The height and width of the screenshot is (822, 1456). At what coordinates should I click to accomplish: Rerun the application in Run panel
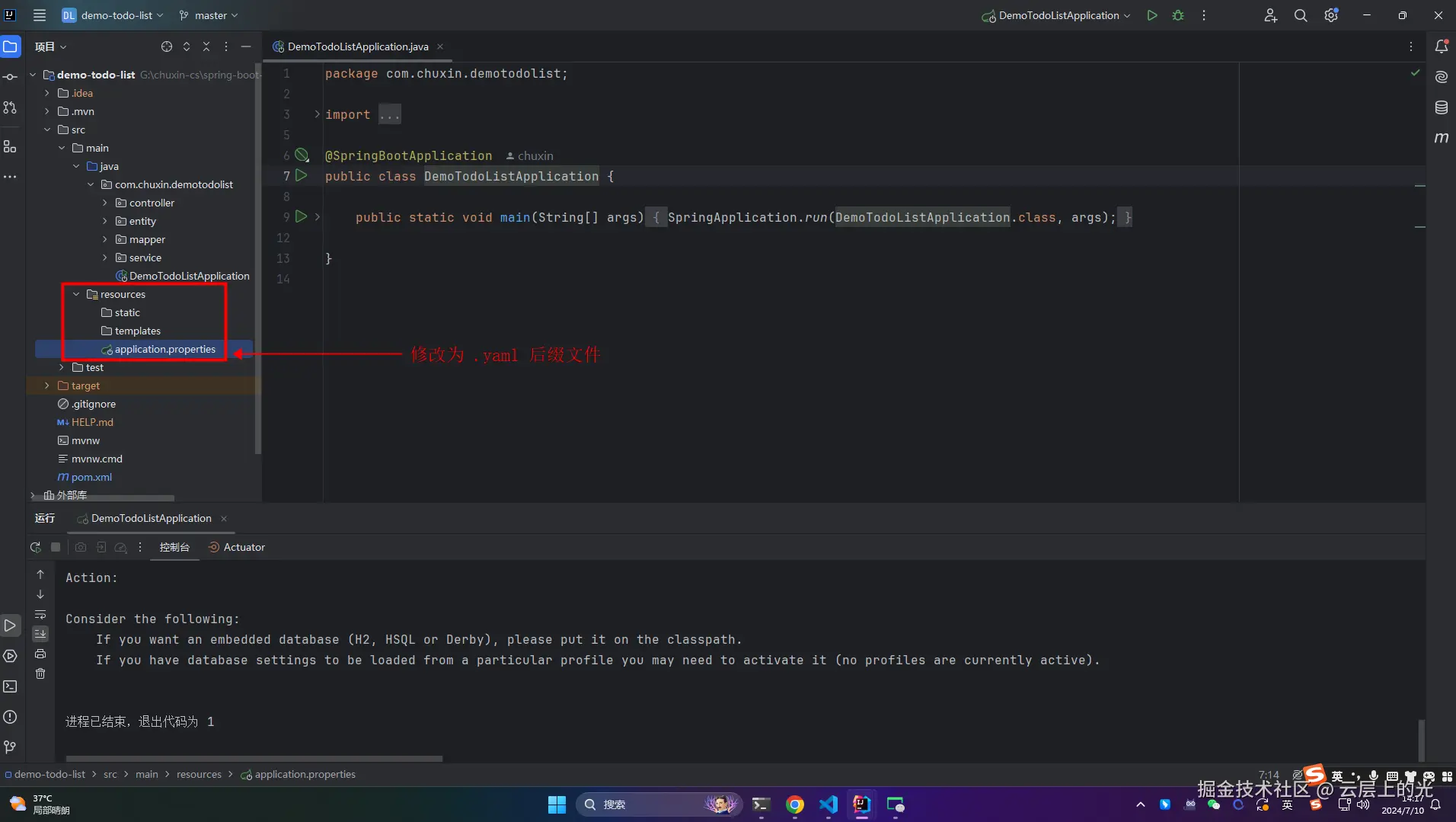36,547
